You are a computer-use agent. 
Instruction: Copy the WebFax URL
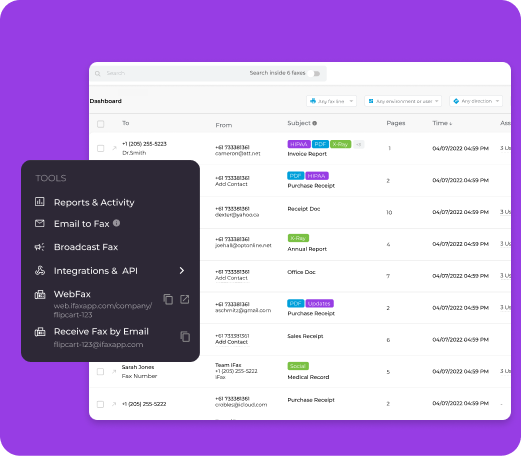[x=168, y=299]
